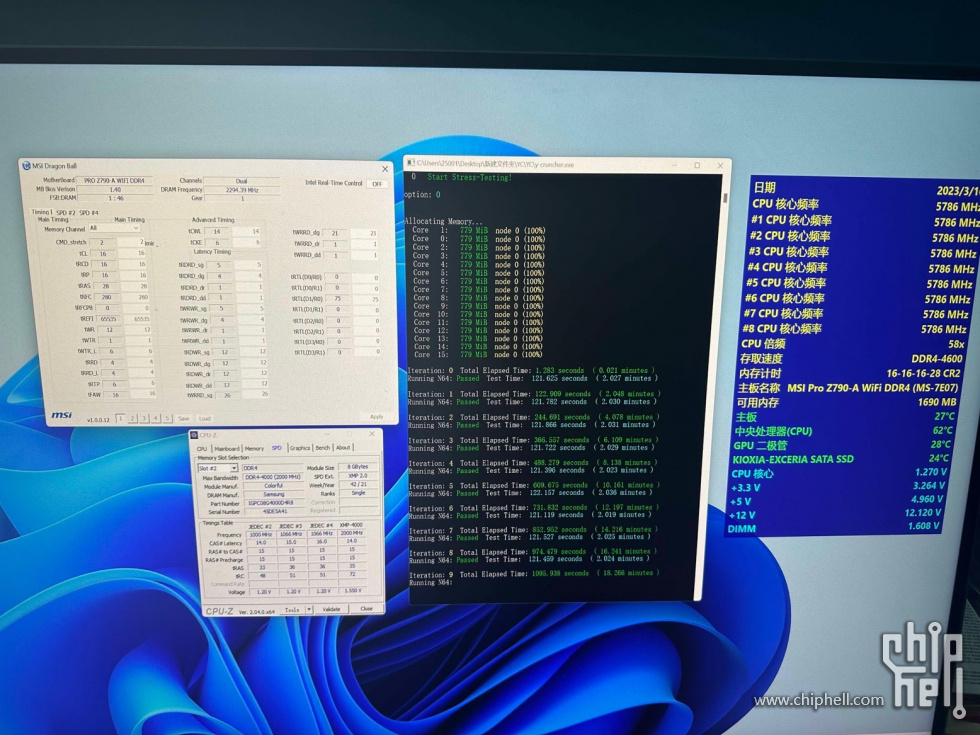The image size is (980, 735).
Task: Click the Module Size value 8 GBytes
Action: pos(358,467)
